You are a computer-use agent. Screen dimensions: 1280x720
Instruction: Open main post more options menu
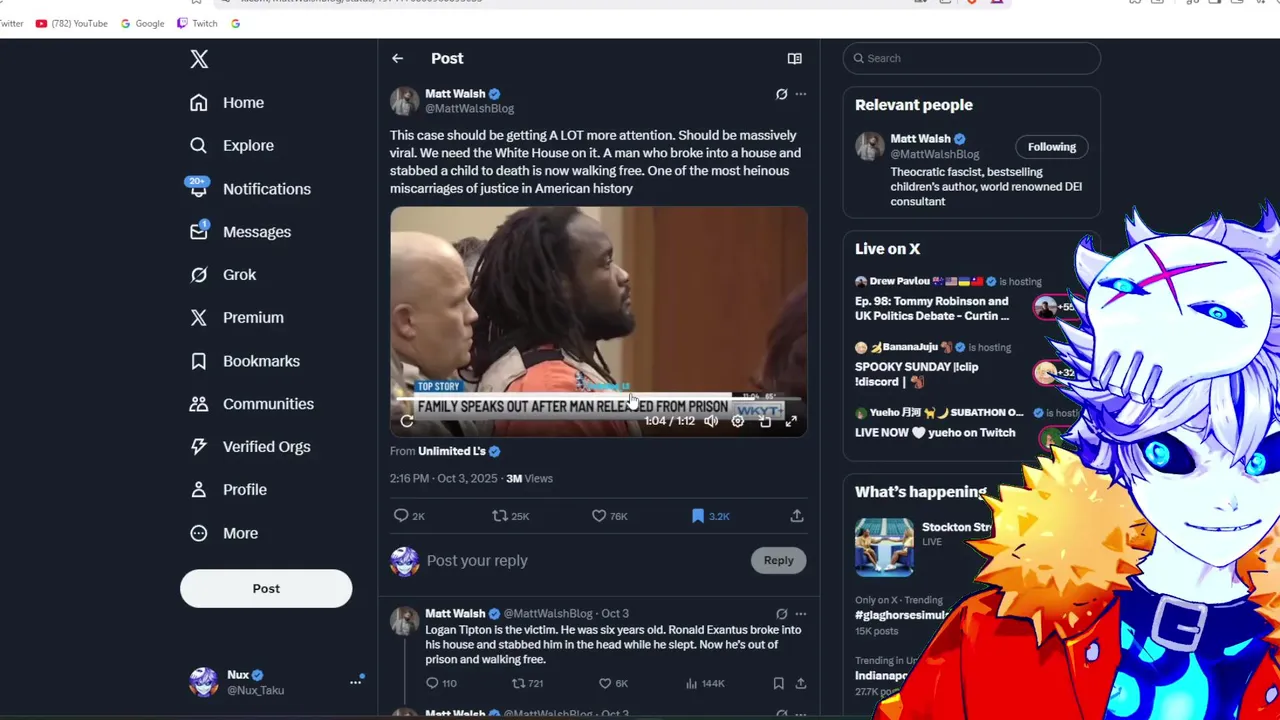801,94
